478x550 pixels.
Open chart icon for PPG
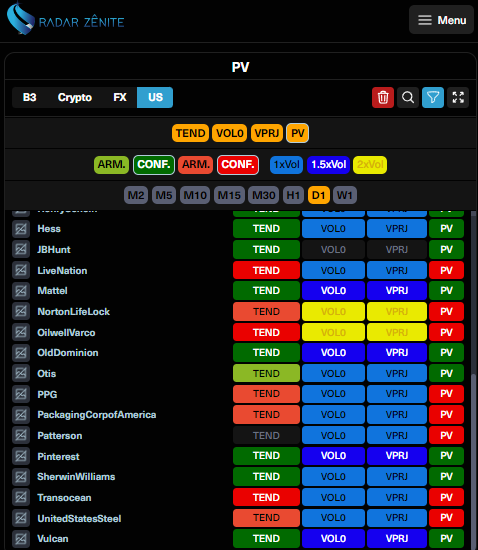[21, 394]
